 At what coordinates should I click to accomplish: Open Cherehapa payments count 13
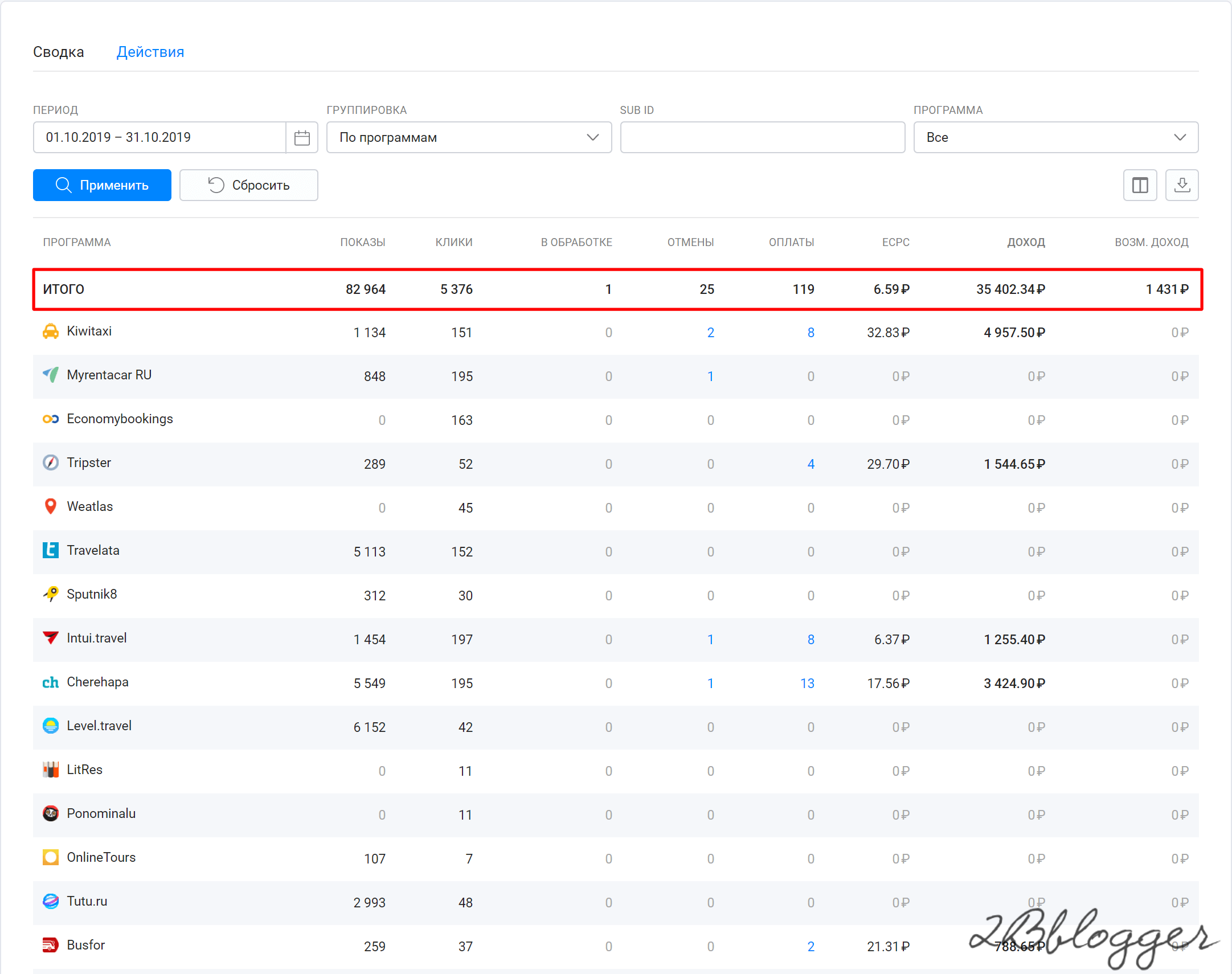807,683
